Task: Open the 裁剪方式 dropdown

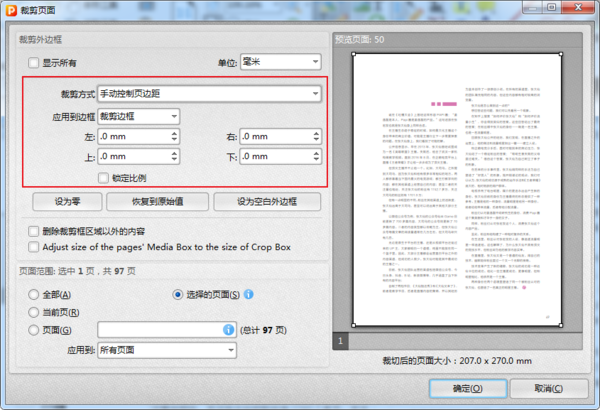Action: point(209,93)
